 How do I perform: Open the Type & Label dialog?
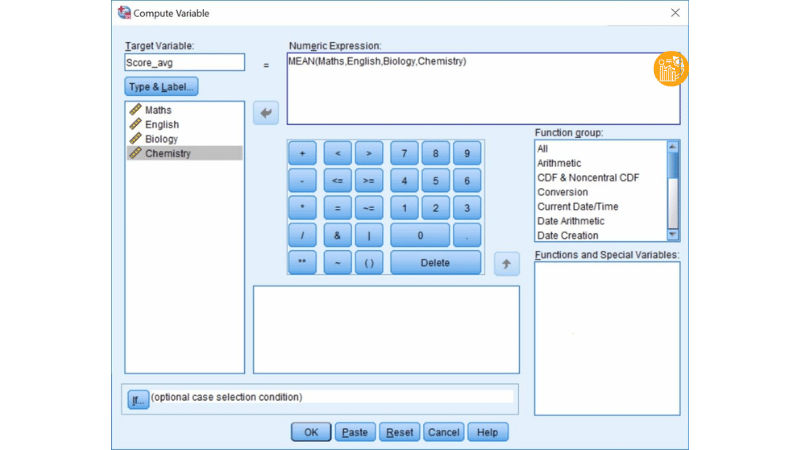coord(162,87)
